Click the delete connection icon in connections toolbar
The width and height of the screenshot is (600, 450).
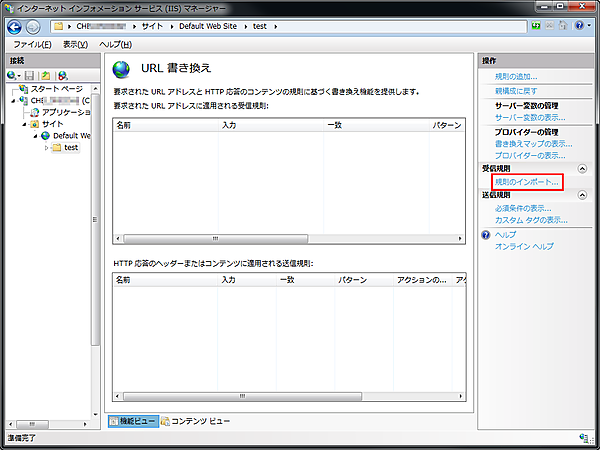(x=62, y=75)
